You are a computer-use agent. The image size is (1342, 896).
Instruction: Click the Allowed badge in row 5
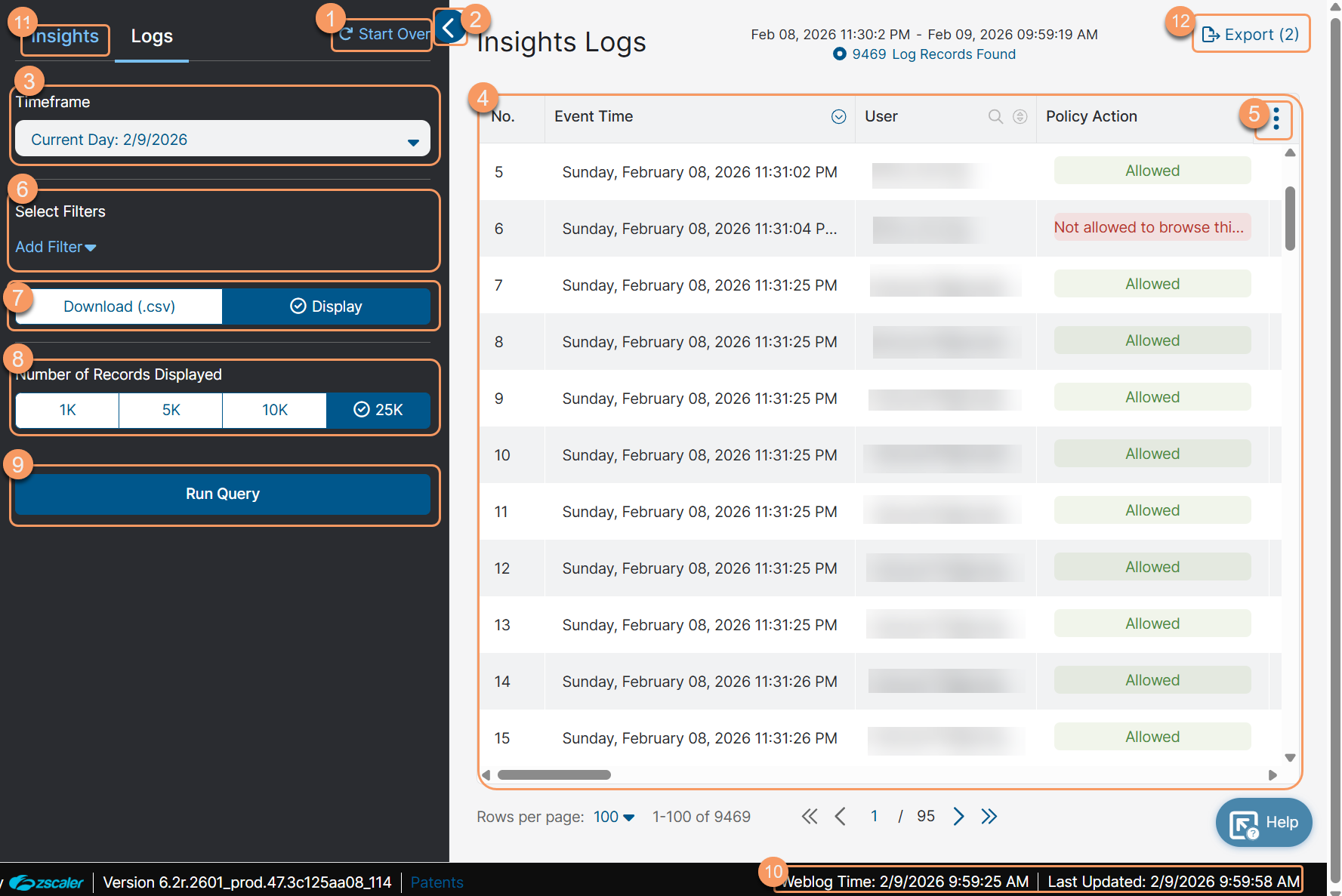1152,171
